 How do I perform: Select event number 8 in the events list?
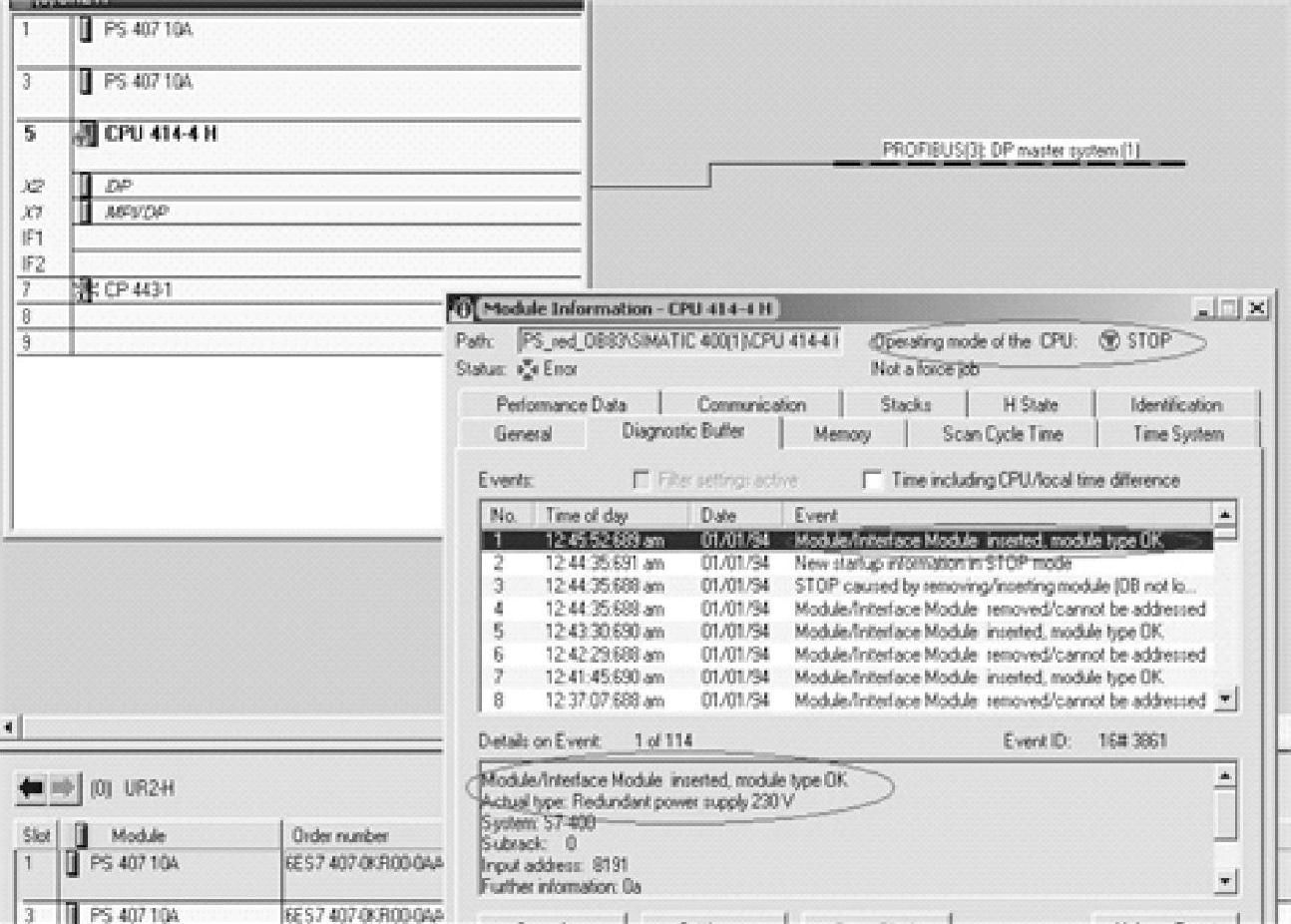pos(847,700)
